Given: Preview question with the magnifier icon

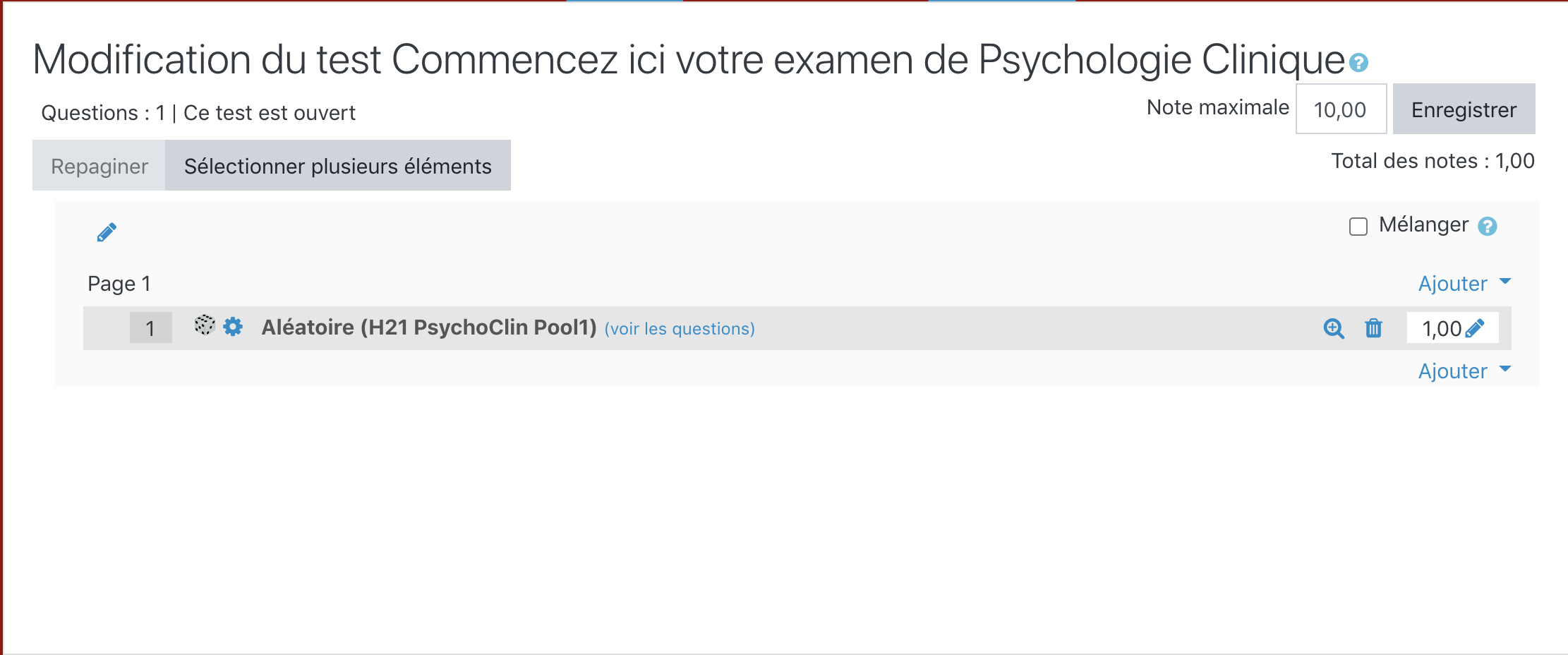Looking at the screenshot, I should click(x=1334, y=328).
